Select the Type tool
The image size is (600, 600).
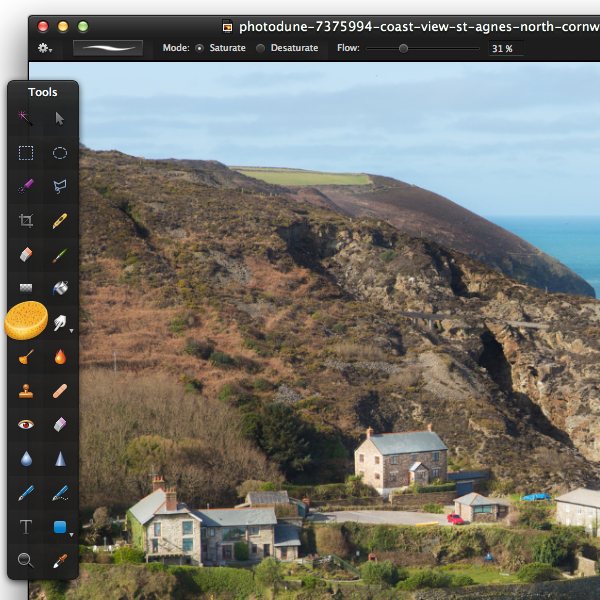(26, 527)
